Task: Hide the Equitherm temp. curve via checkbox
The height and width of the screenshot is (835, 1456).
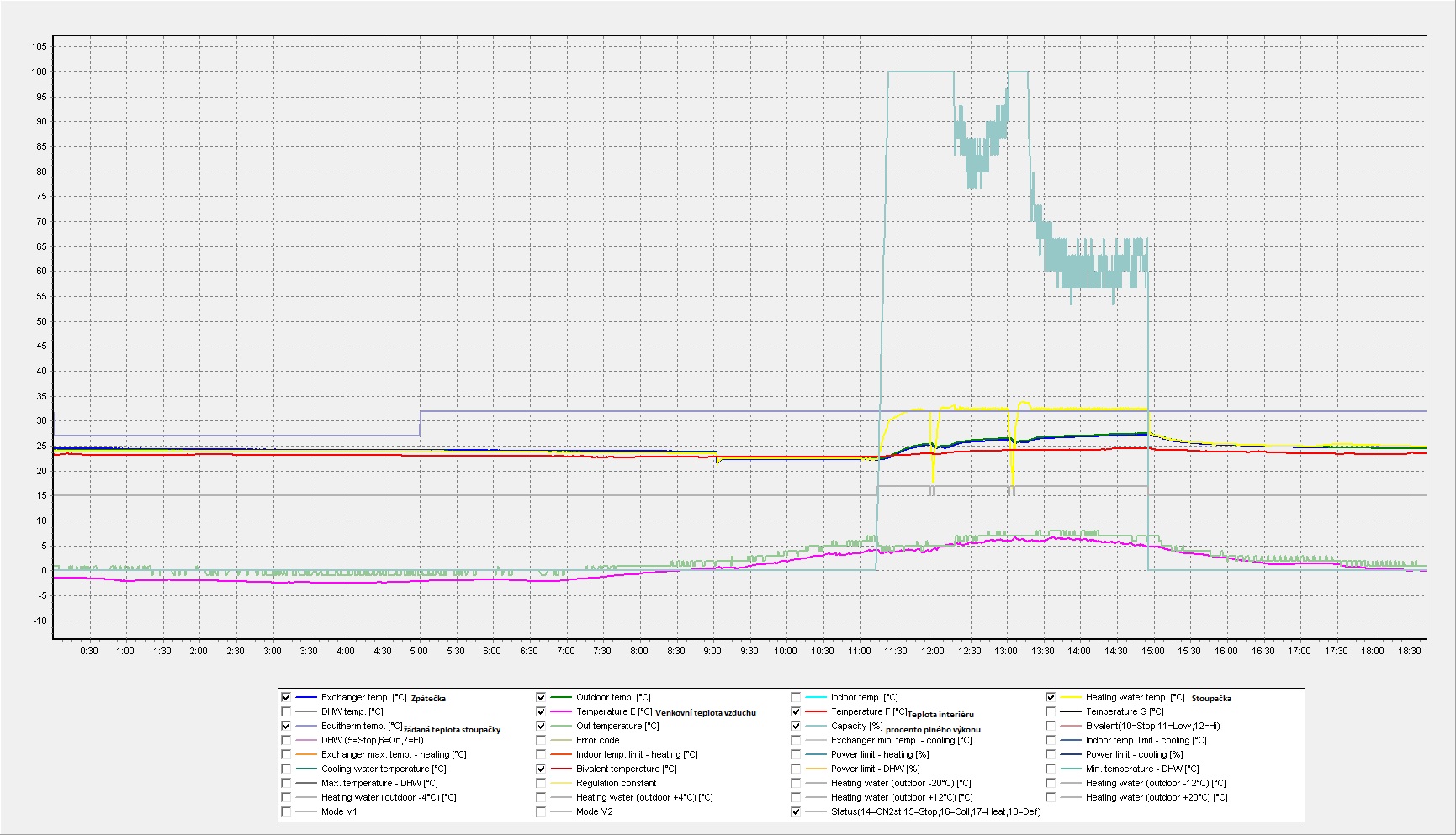Action: pos(286,726)
